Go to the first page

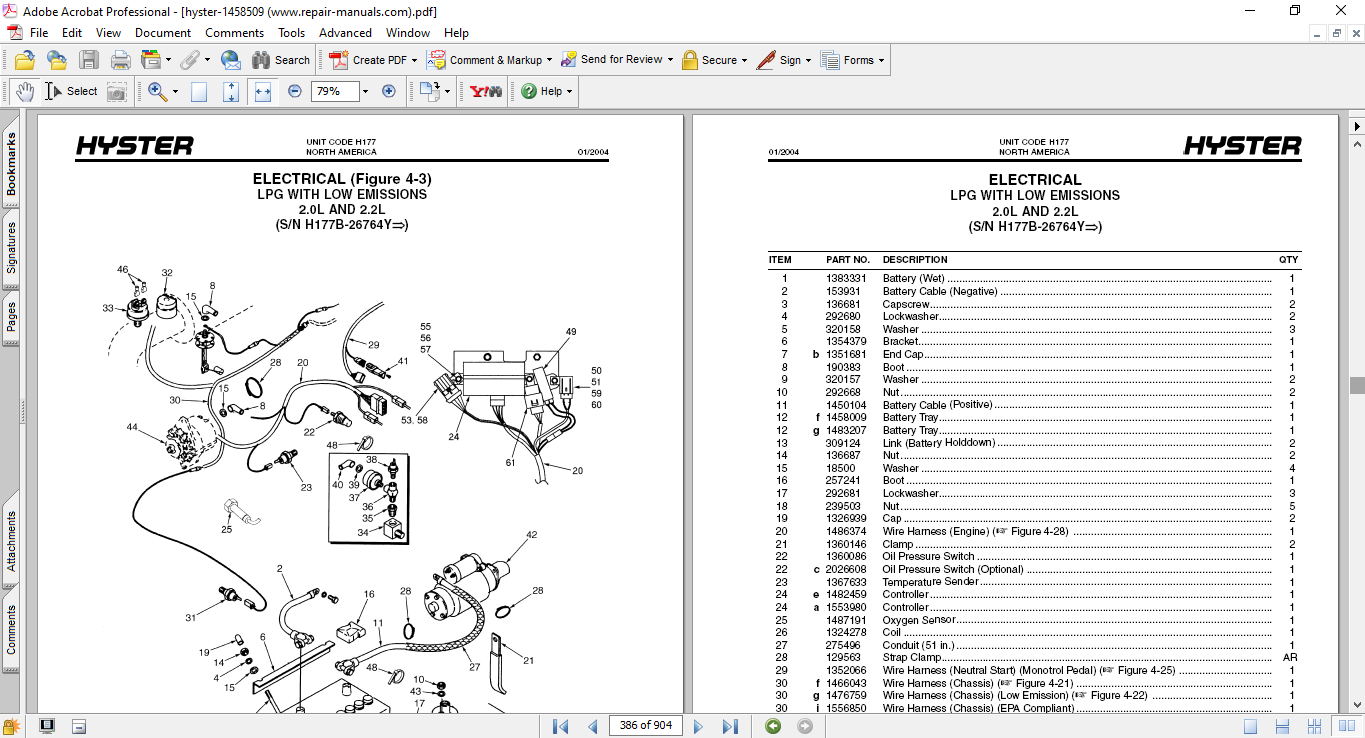point(561,726)
